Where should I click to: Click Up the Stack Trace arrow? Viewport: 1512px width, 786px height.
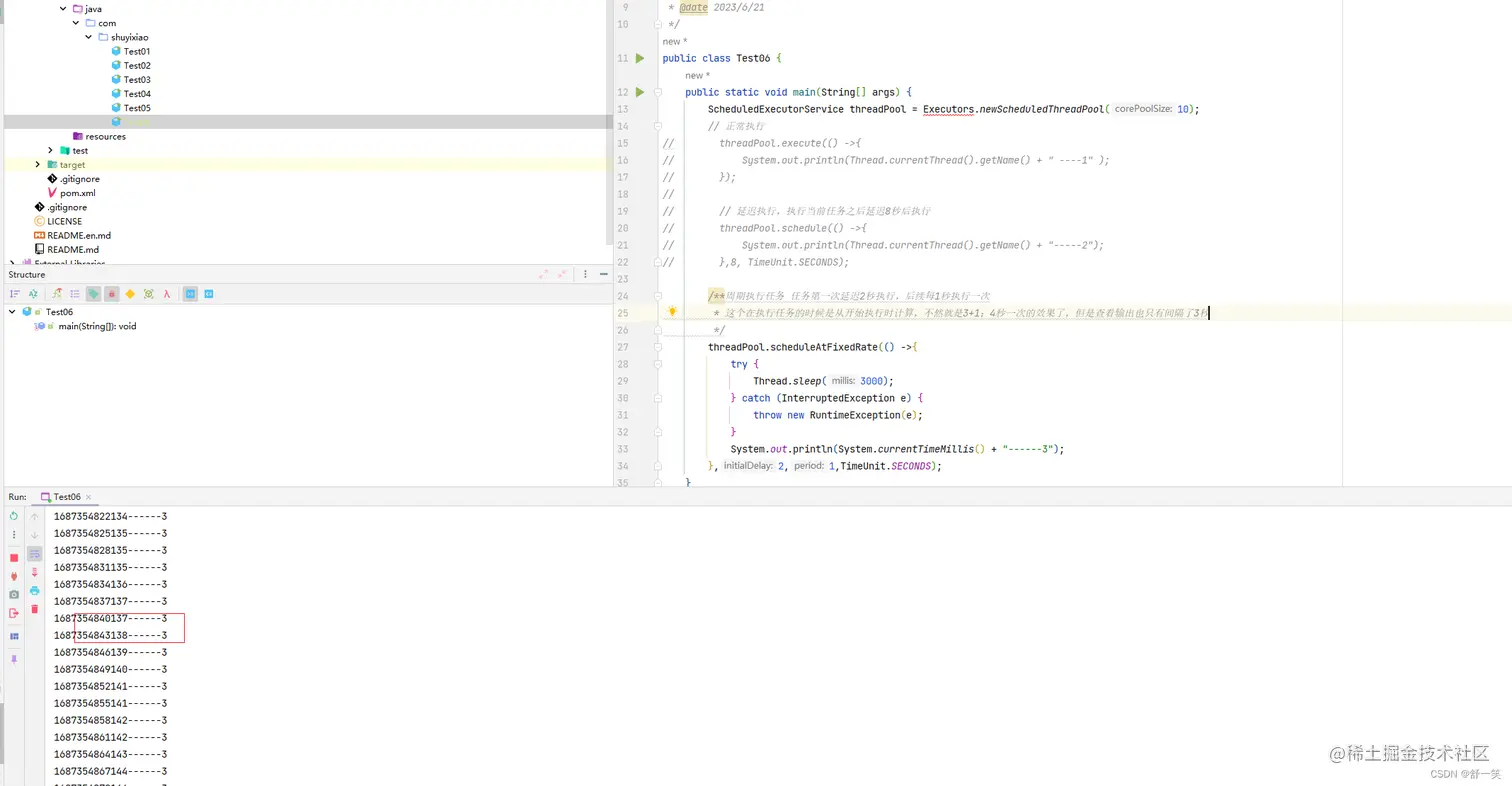(35, 517)
